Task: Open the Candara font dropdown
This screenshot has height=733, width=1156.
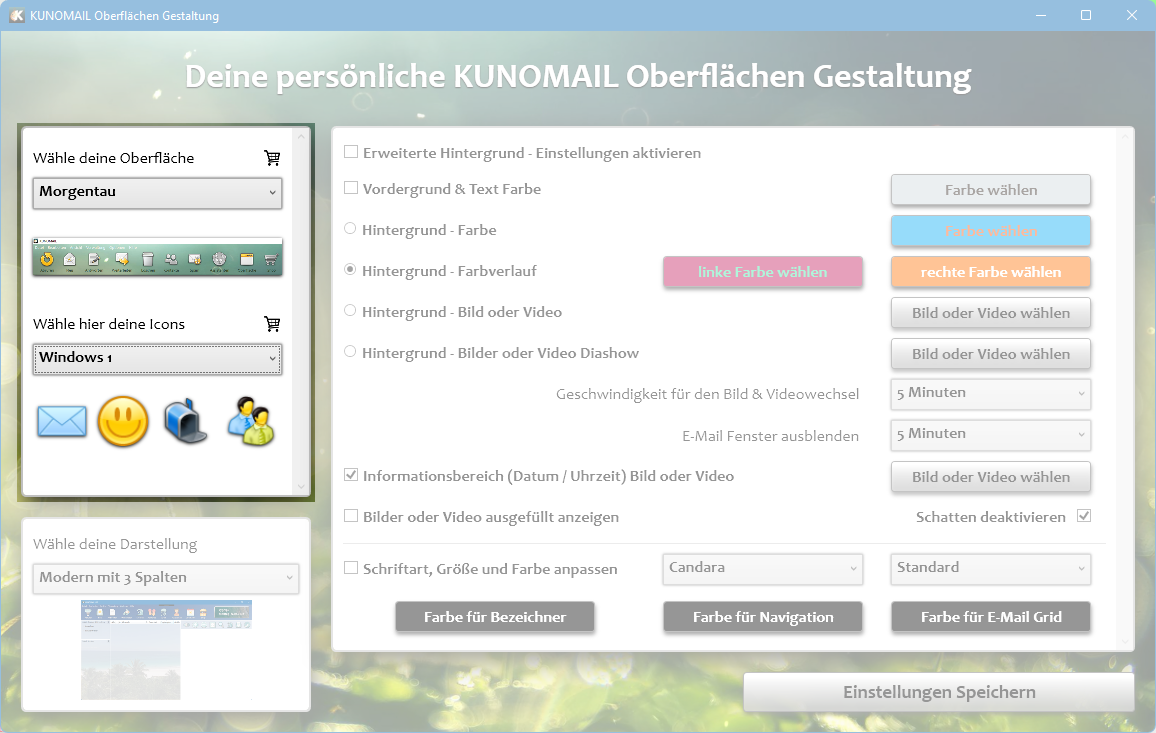Action: coord(762,569)
